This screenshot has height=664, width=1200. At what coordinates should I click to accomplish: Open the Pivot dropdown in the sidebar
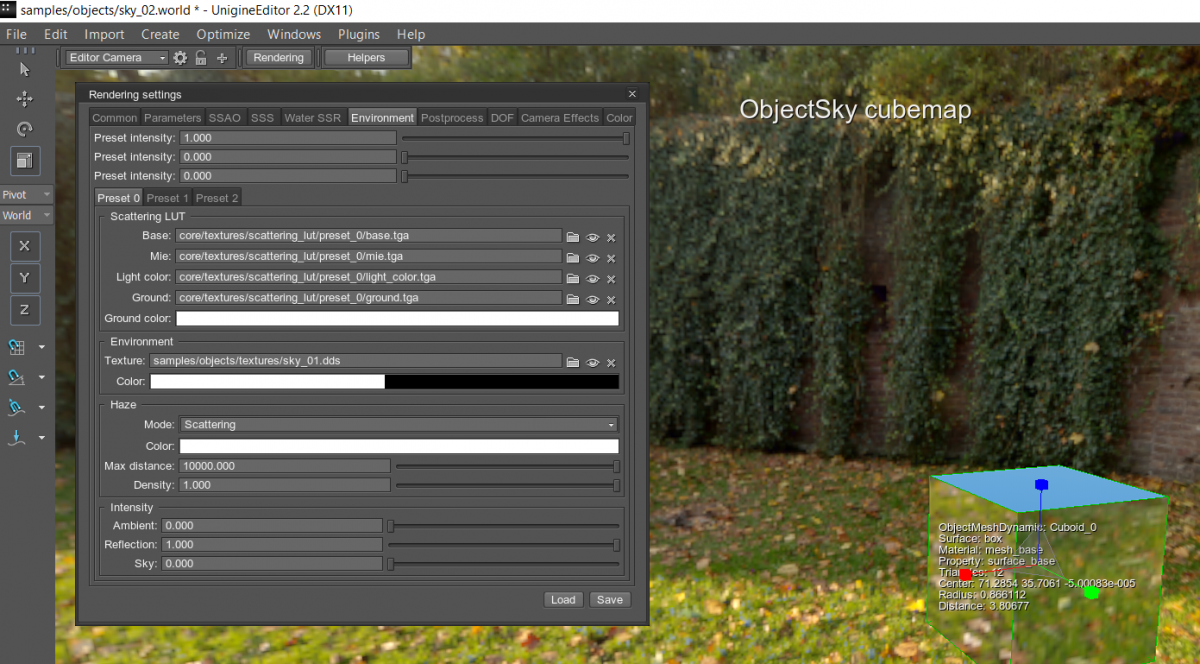[25, 194]
